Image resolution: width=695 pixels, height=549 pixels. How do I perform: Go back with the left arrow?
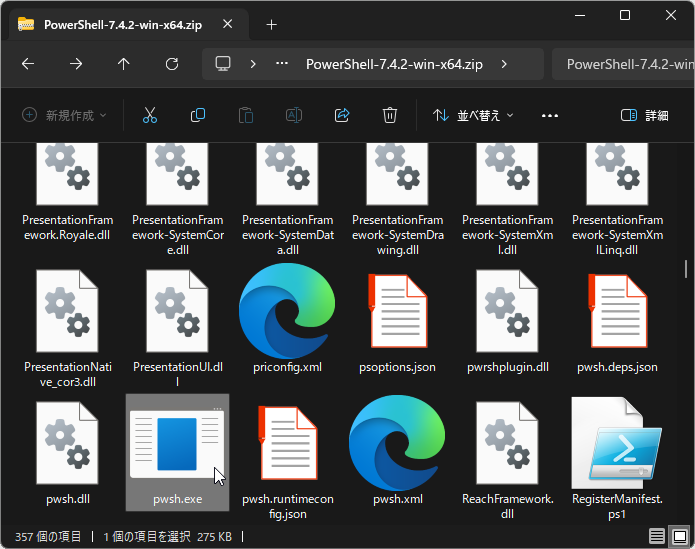pyautogui.click(x=28, y=64)
